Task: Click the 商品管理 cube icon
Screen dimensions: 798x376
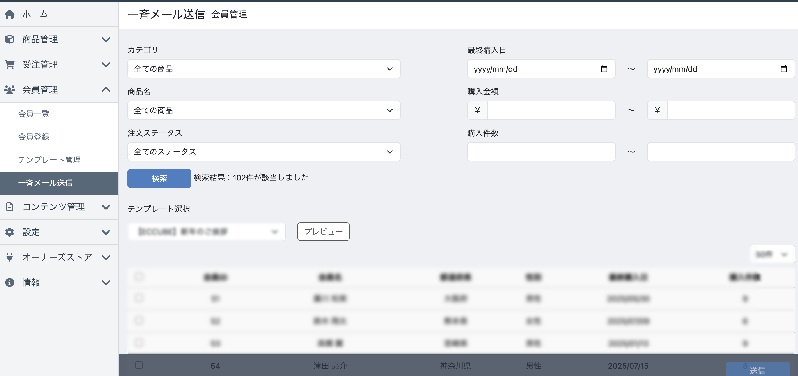Action: pyautogui.click(x=9, y=39)
